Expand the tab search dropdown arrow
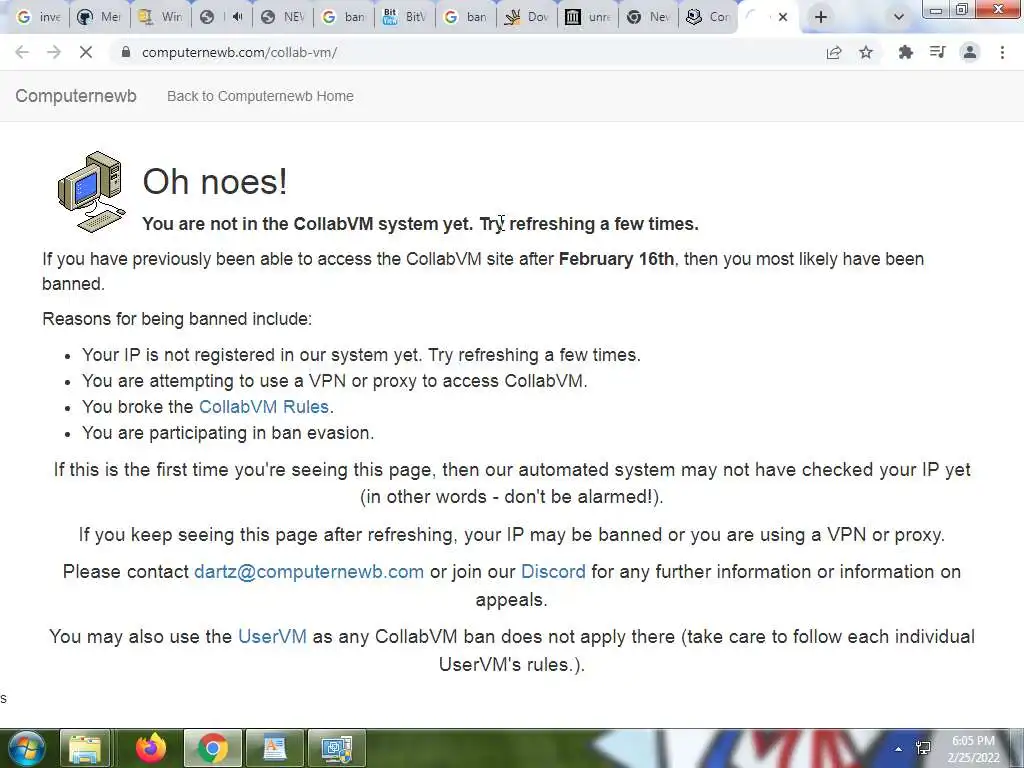Screen dimensions: 1024x768 click(x=899, y=17)
